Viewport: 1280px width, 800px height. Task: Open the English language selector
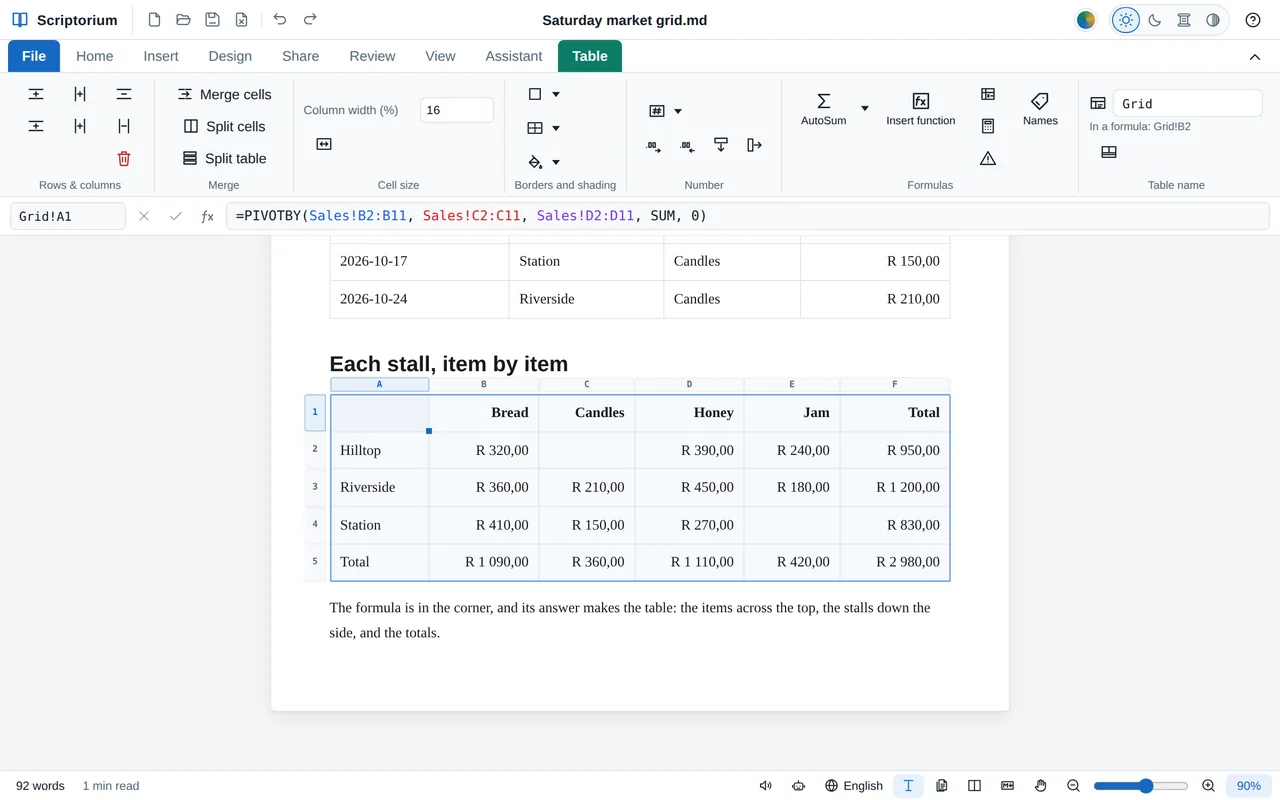tap(854, 786)
